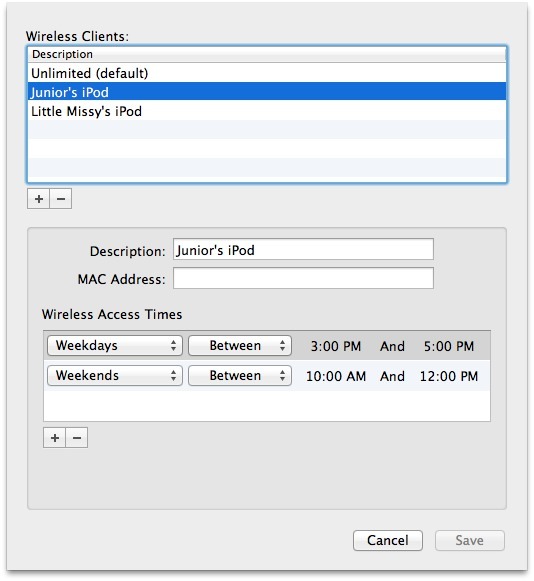Focus the MAC Address field

pos(303,278)
